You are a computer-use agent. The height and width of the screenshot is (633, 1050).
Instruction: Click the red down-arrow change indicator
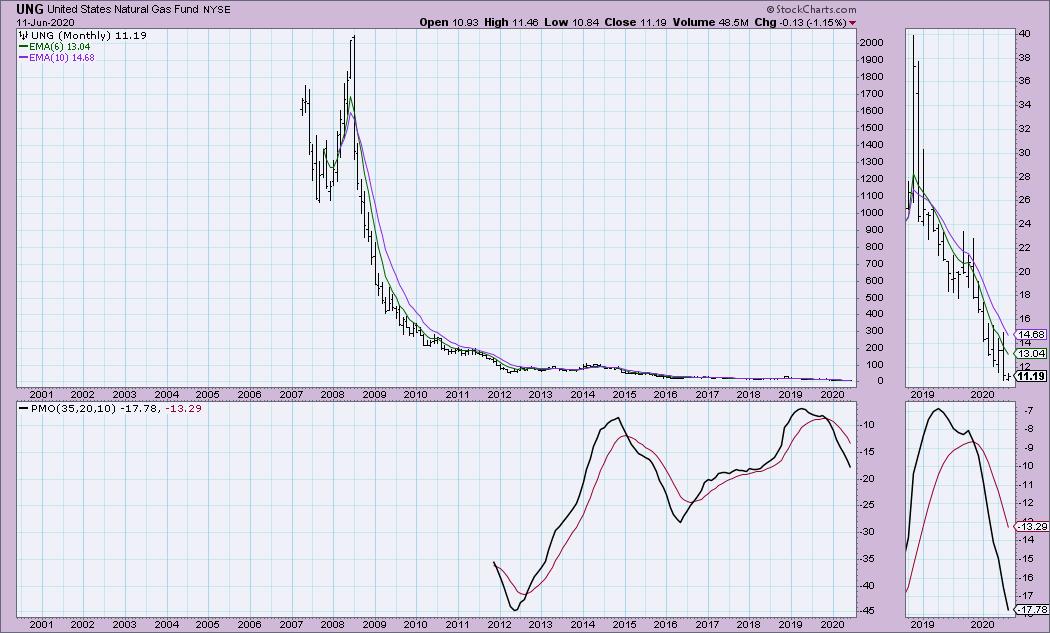(852, 23)
